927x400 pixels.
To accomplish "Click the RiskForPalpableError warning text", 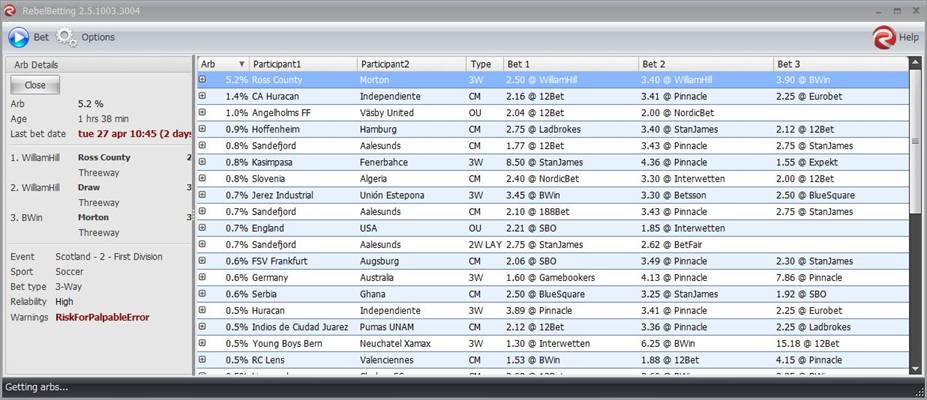I will click(102, 317).
